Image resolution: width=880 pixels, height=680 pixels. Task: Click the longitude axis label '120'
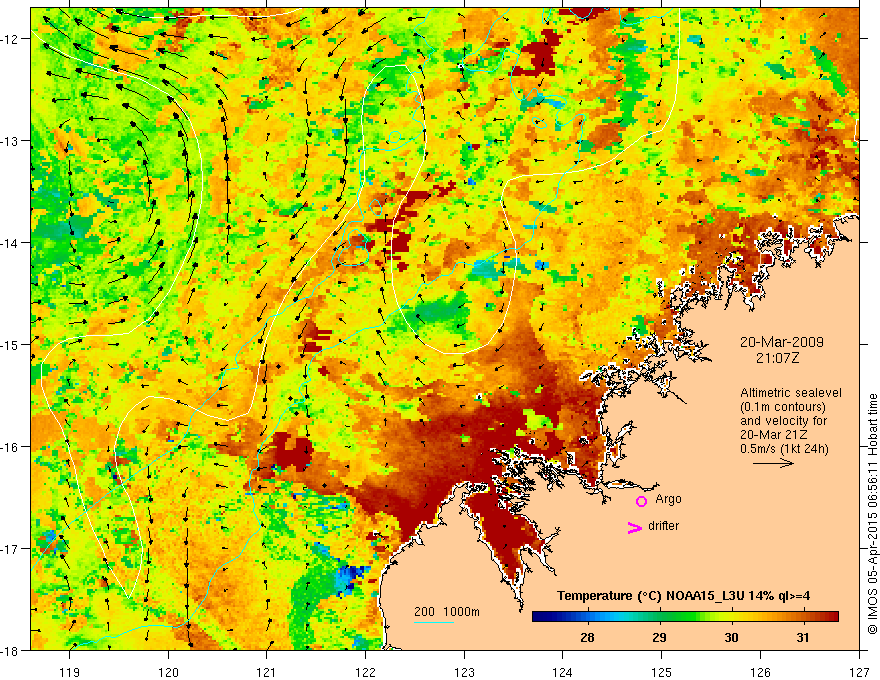pos(168,672)
